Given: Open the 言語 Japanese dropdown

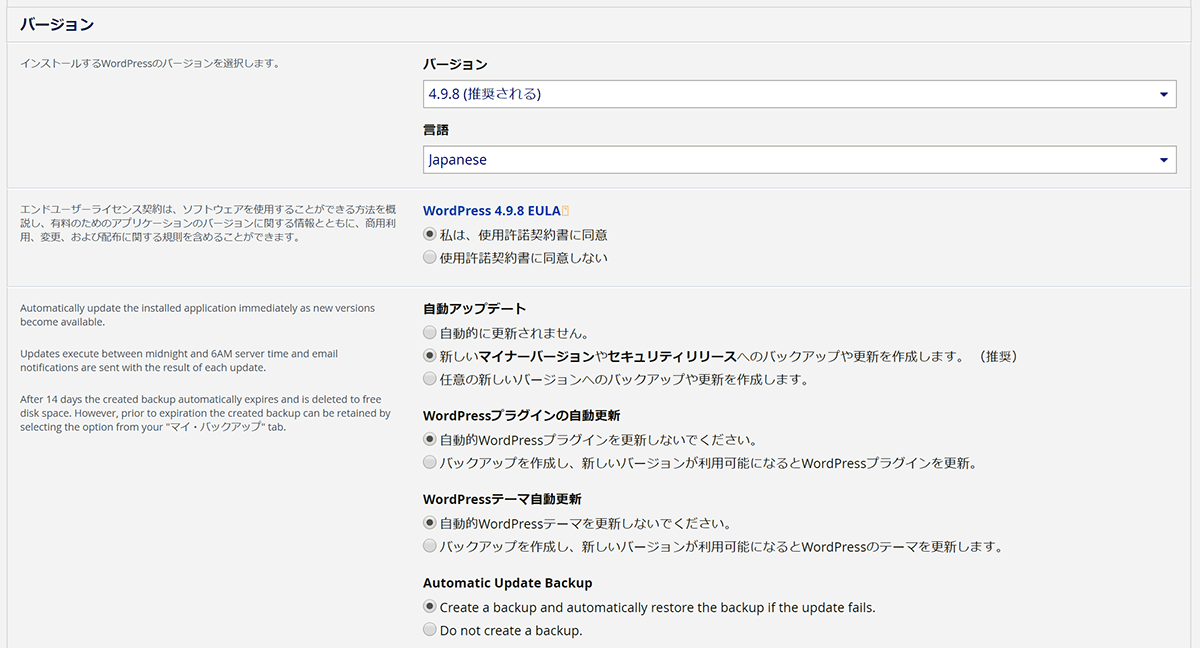Looking at the screenshot, I should (x=799, y=160).
